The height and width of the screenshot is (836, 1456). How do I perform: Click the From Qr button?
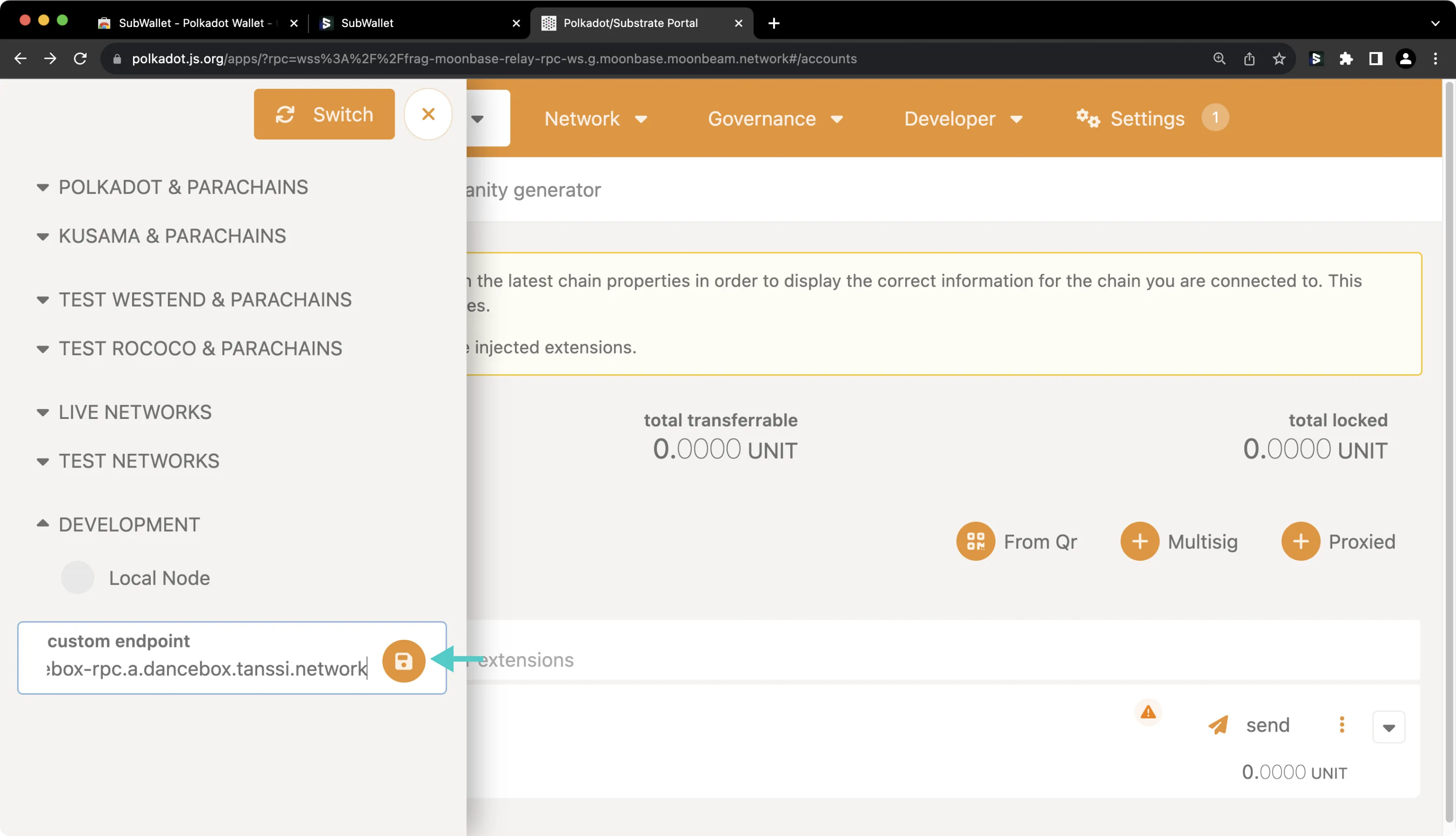tap(1016, 541)
